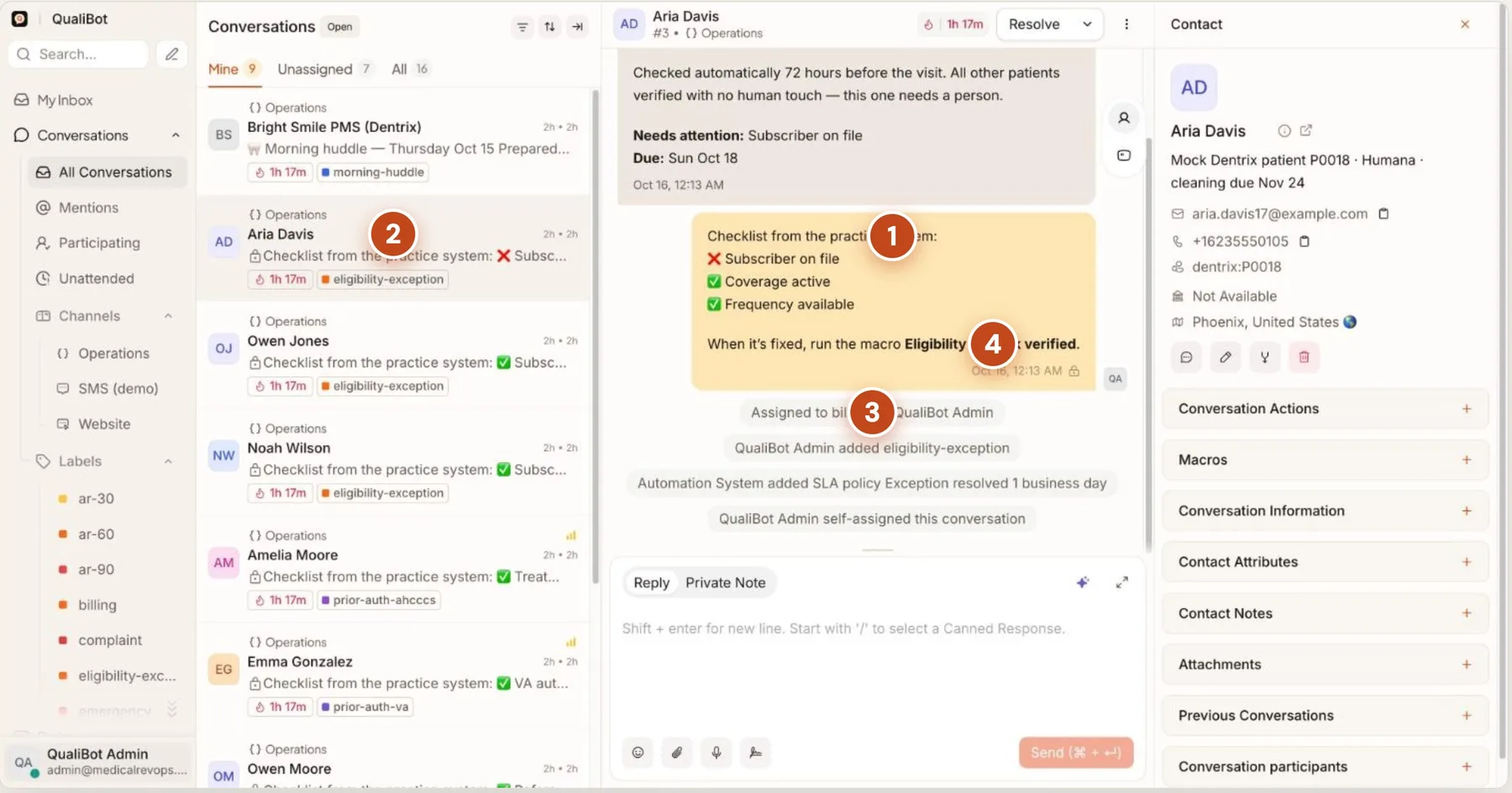Open Mentions in the sidebar
The width and height of the screenshot is (1512, 793).
click(x=88, y=207)
